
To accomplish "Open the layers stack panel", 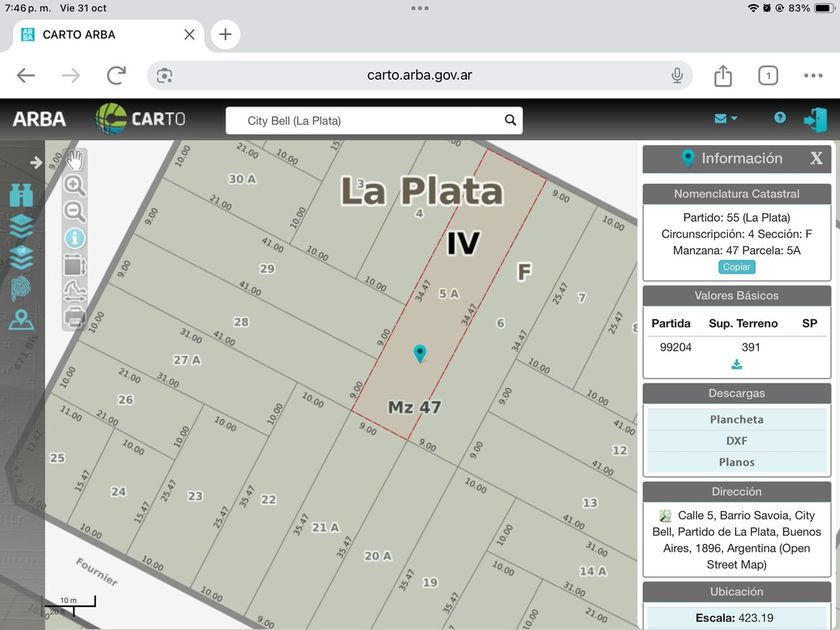I will [x=21, y=226].
